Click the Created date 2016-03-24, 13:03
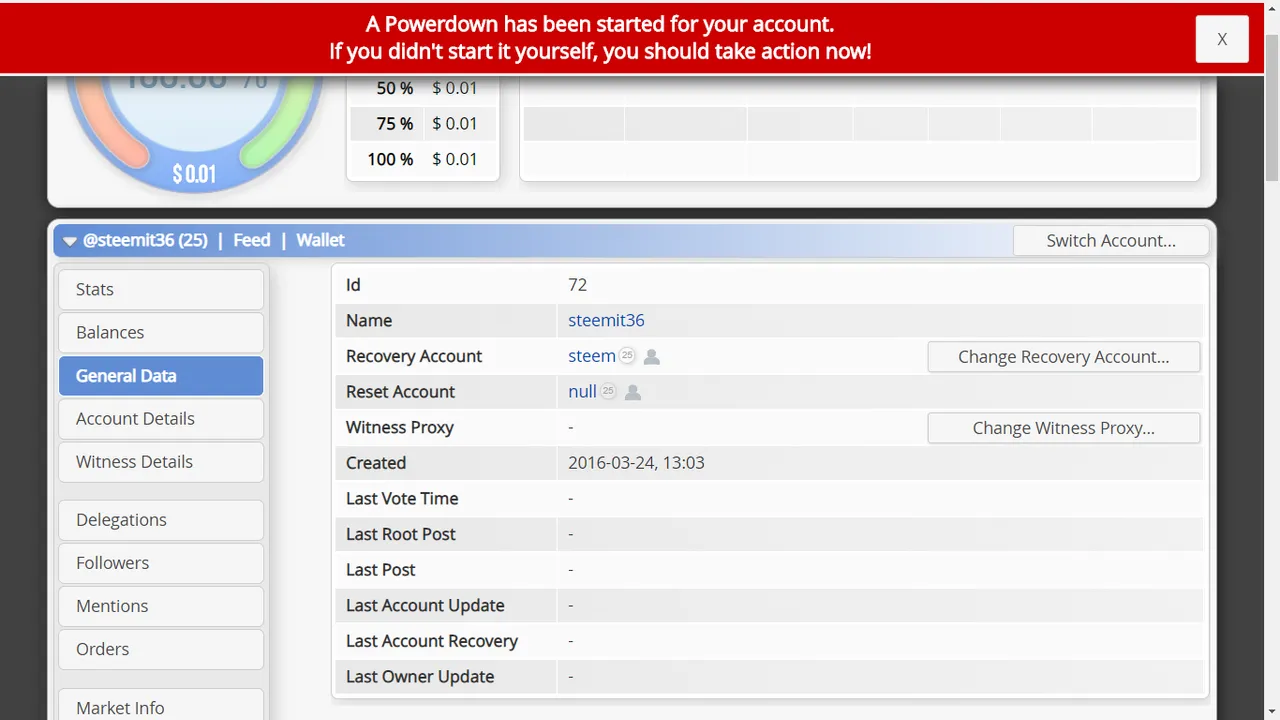The height and width of the screenshot is (720, 1280). coord(636,463)
